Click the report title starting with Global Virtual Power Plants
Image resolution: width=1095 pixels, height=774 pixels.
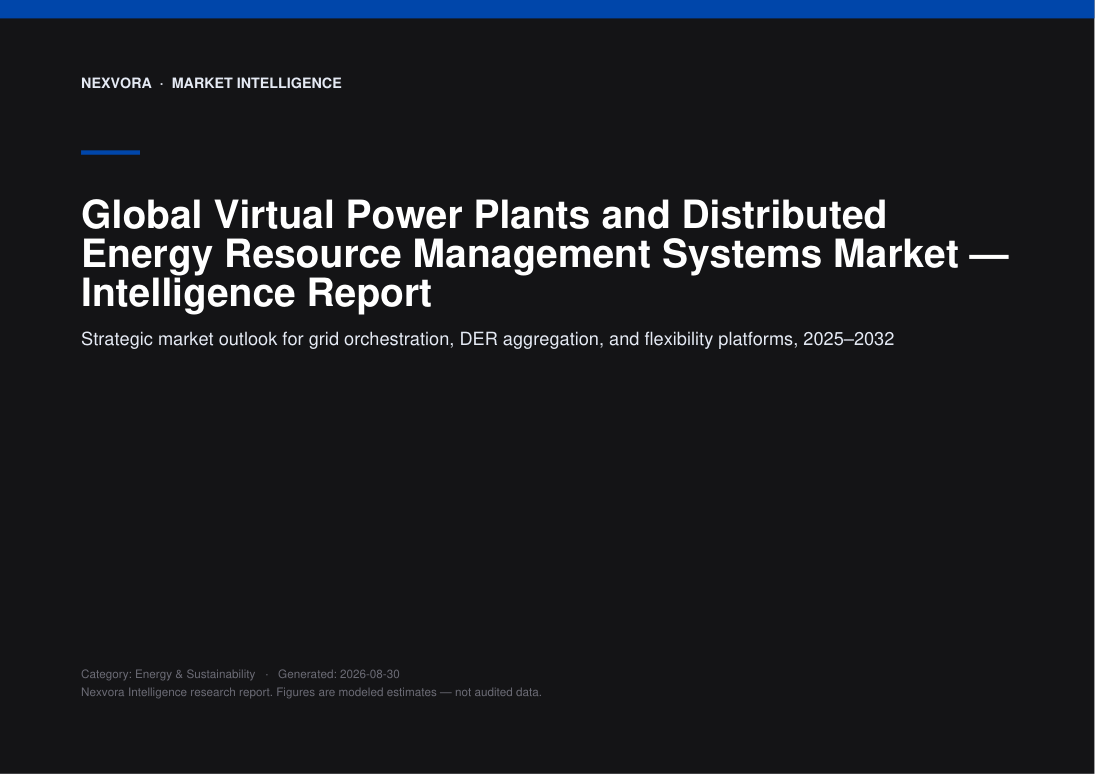545,254
